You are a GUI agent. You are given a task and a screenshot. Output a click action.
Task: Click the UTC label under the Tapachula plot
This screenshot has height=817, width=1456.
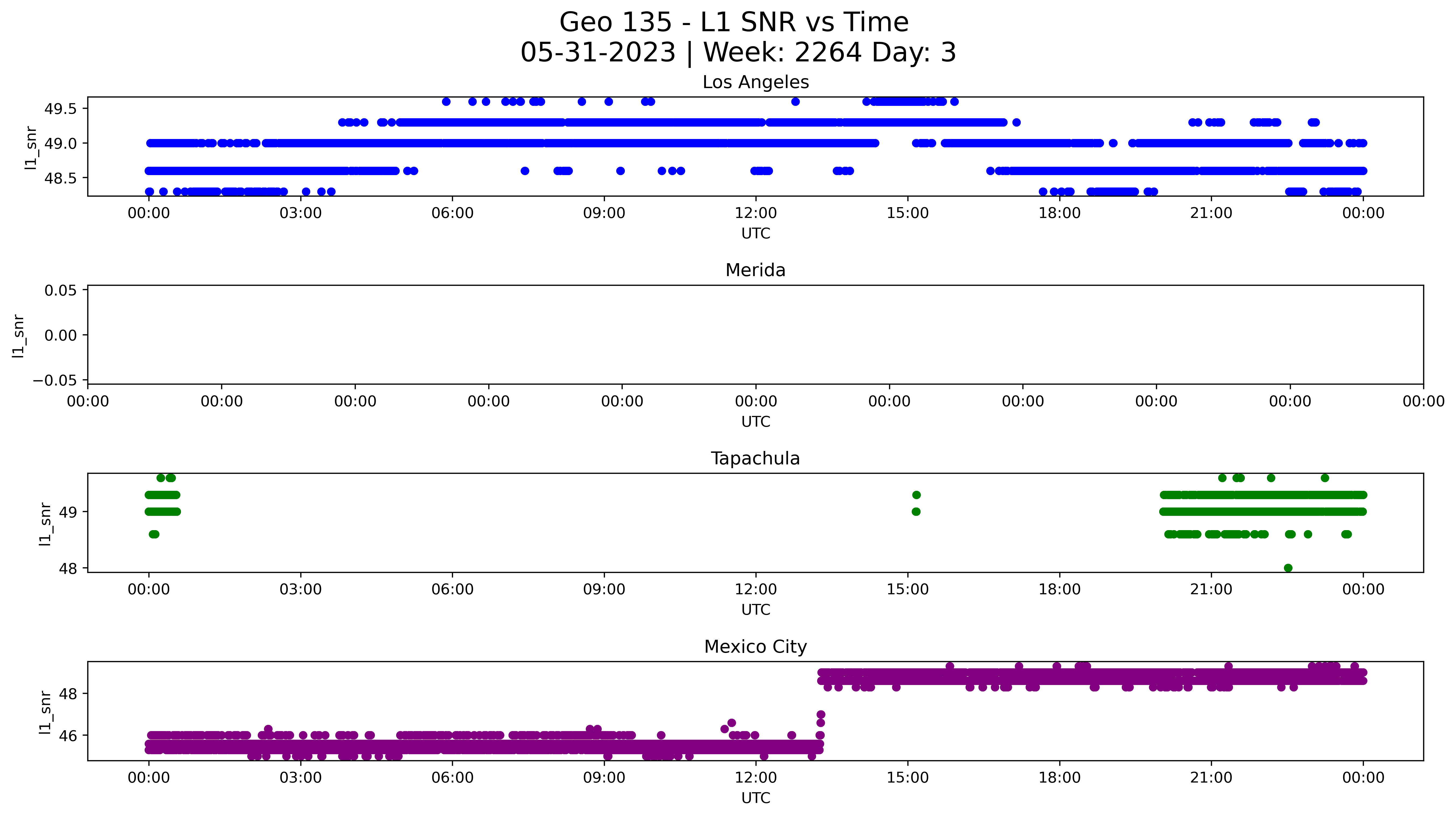756,610
